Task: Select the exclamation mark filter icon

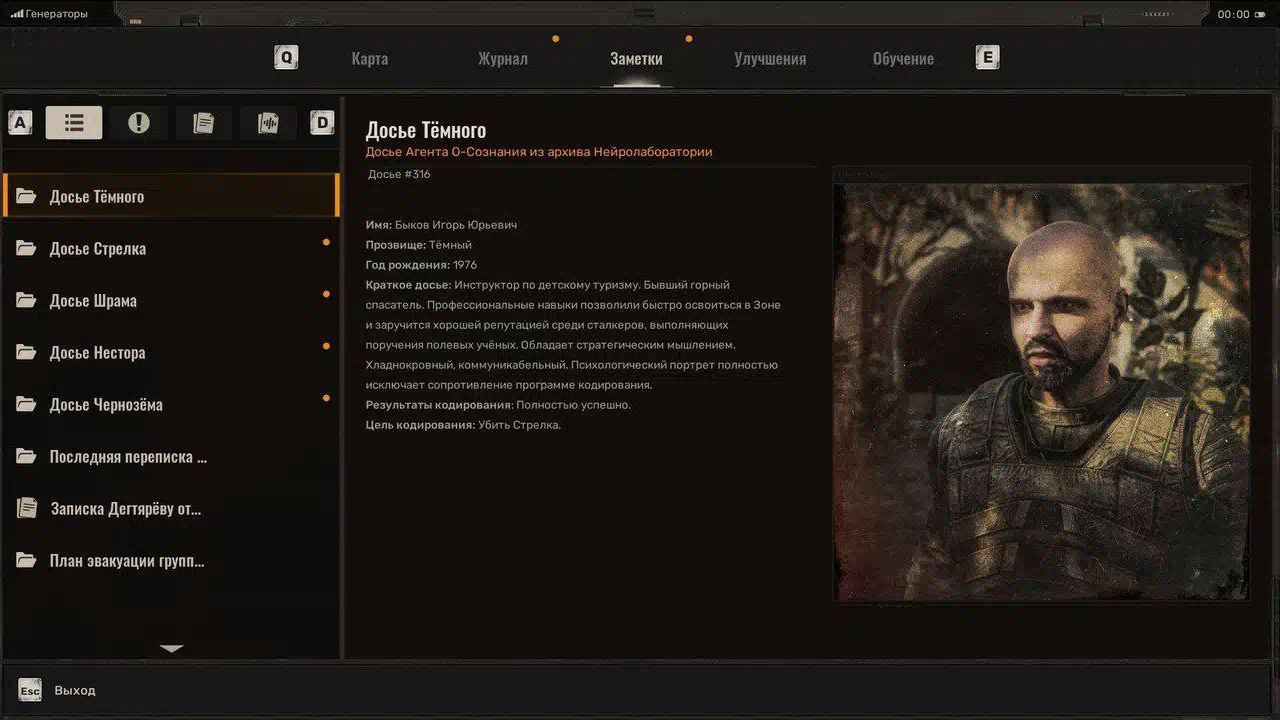Action: pyautogui.click(x=139, y=123)
